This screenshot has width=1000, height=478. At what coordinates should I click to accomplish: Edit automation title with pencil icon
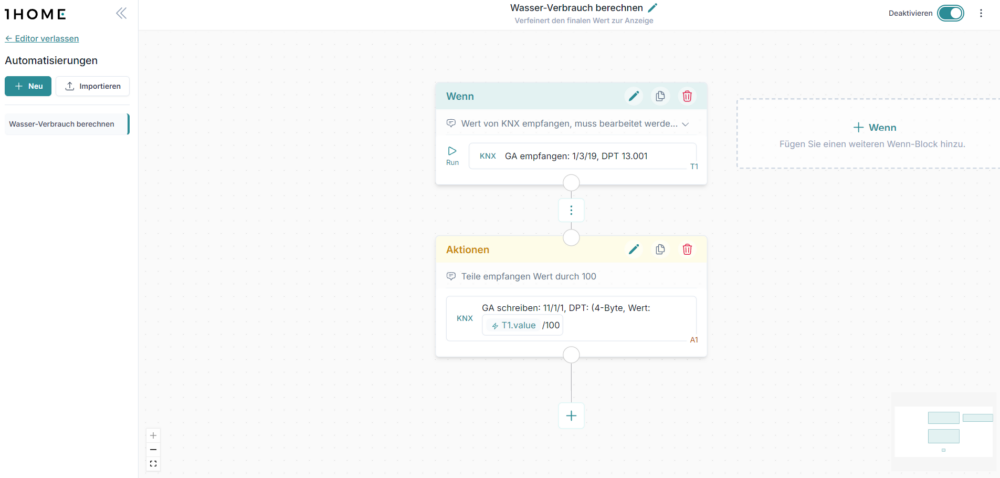point(652,8)
